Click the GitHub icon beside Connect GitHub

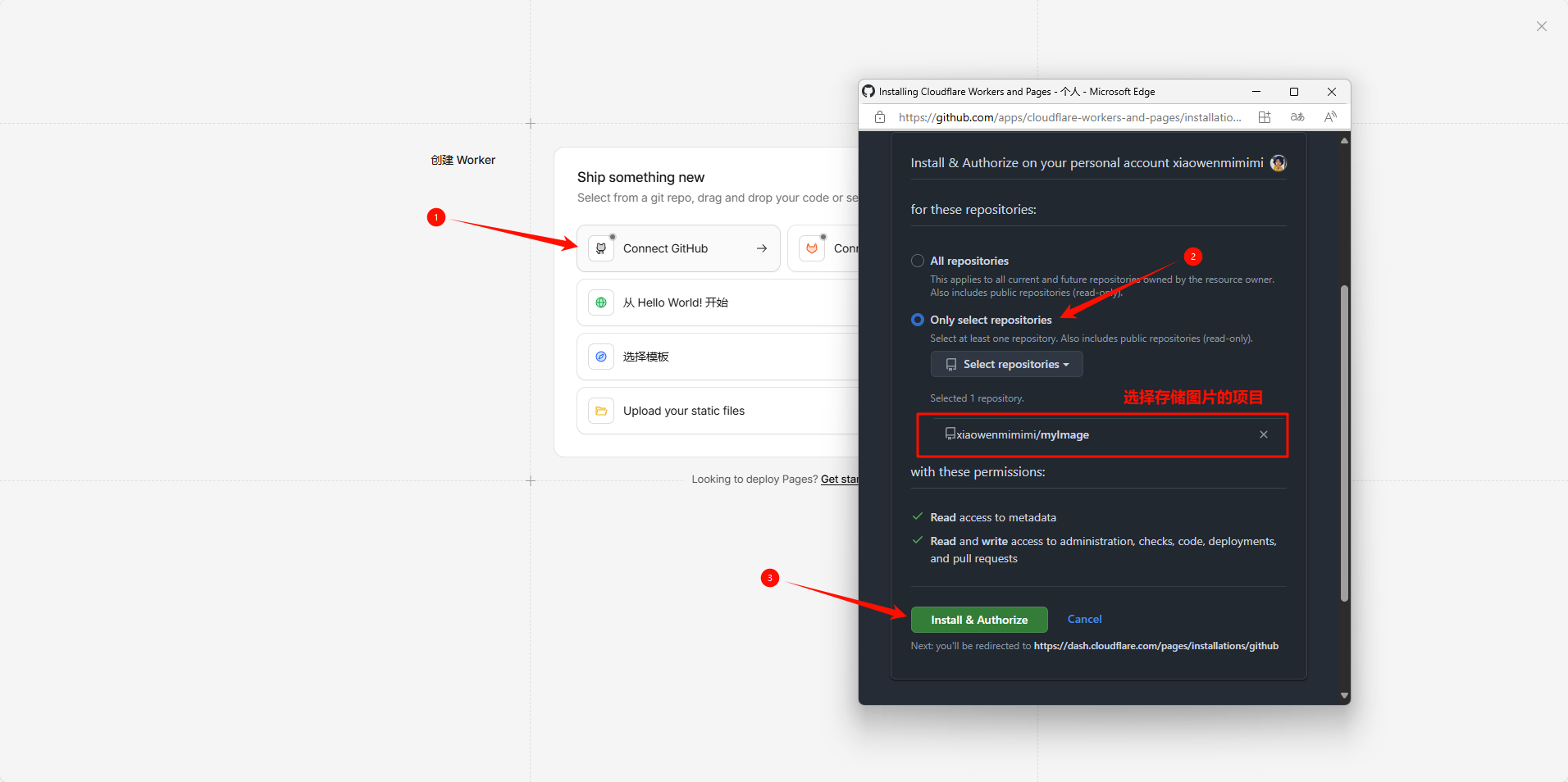(601, 248)
